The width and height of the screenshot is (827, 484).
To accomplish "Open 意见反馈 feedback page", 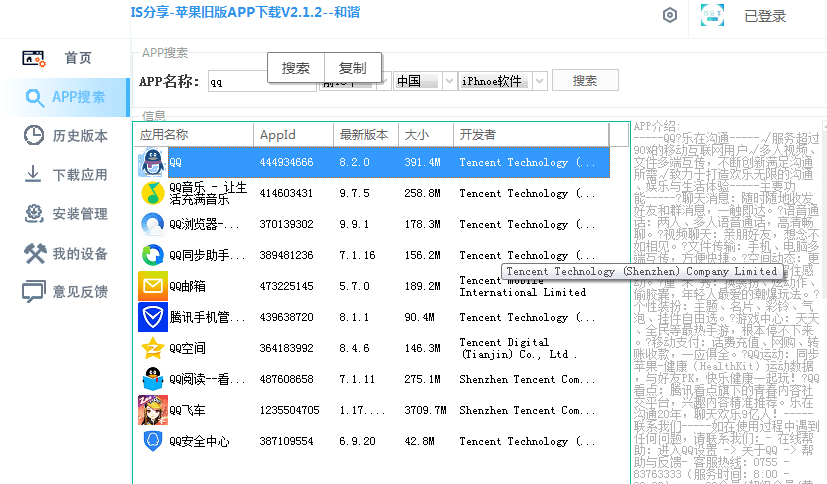I will (x=80, y=292).
